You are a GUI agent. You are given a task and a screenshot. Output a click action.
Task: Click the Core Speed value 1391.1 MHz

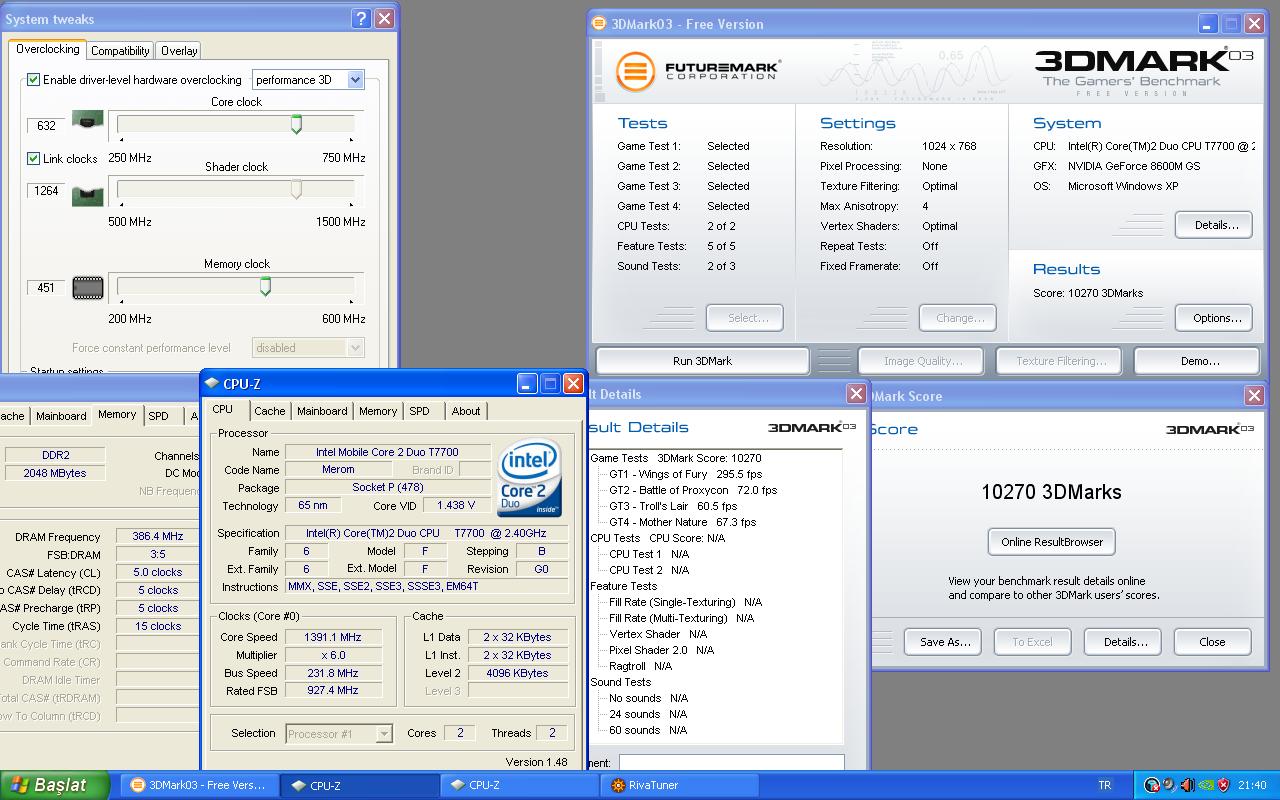333,637
